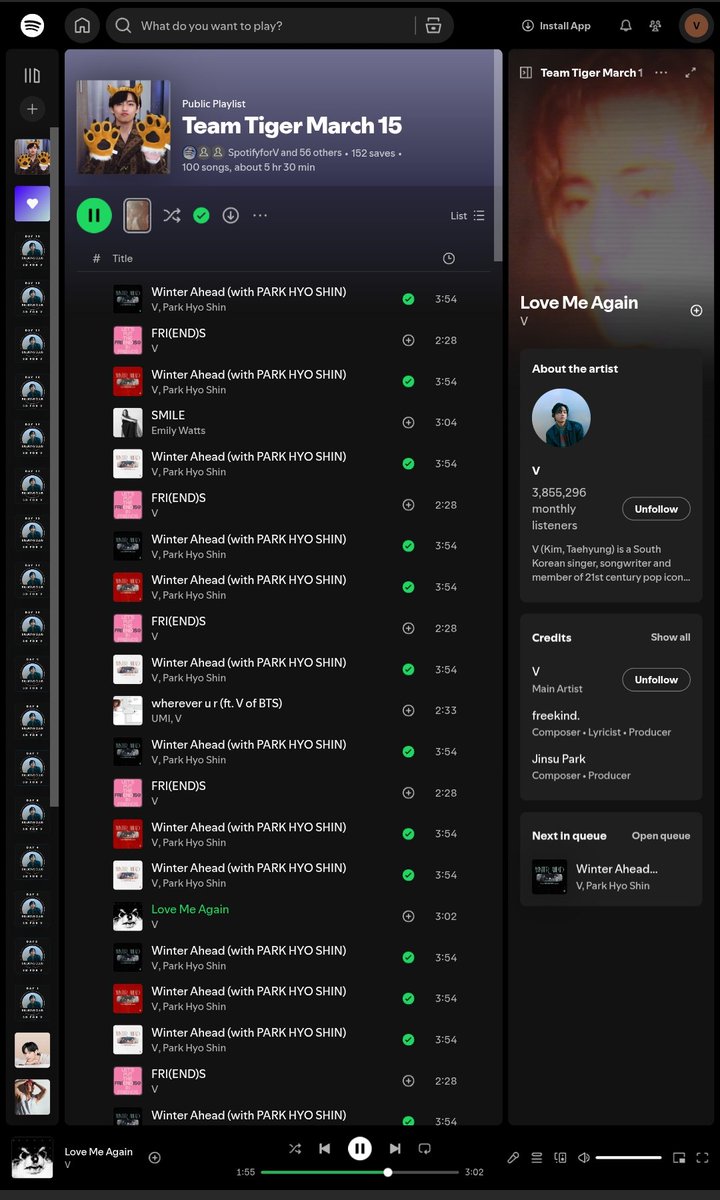Show all credits
Image resolution: width=720 pixels, height=1200 pixels.
(x=670, y=637)
